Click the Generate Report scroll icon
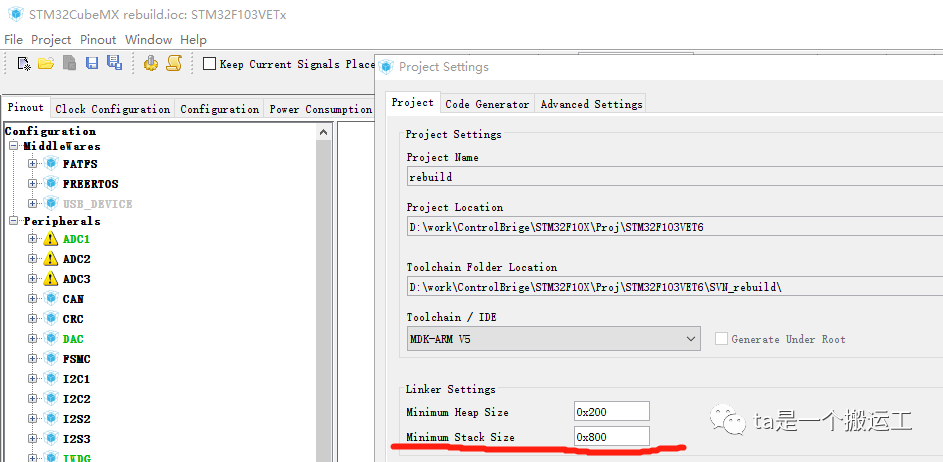This screenshot has width=943, height=462. (x=174, y=63)
